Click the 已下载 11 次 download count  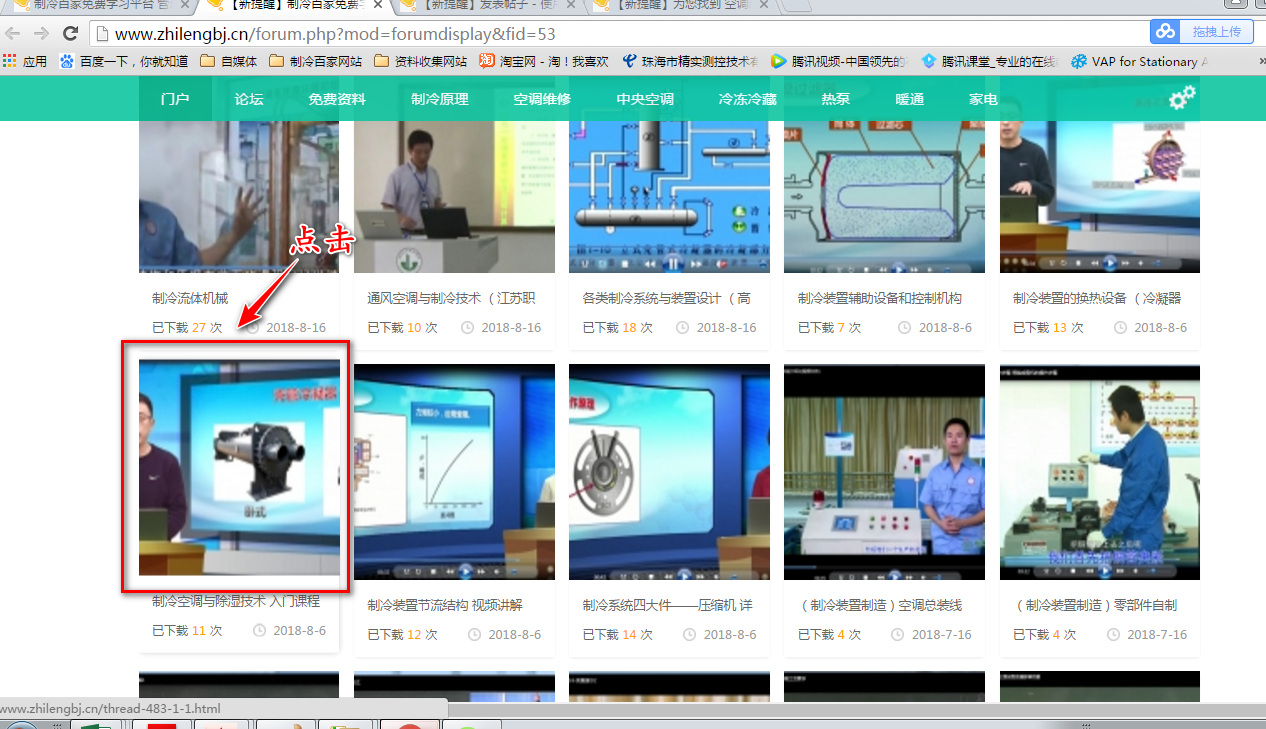(187, 630)
